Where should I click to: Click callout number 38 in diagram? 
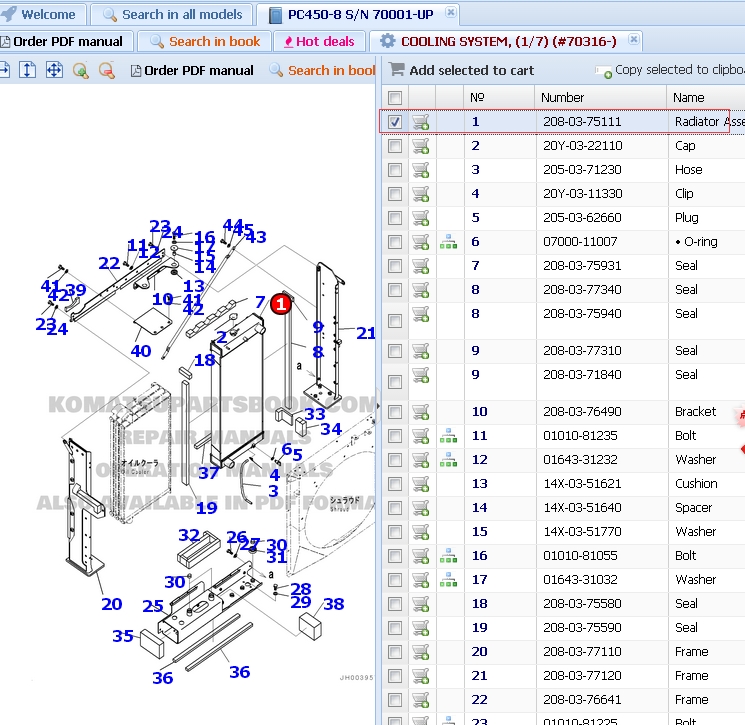(x=334, y=604)
